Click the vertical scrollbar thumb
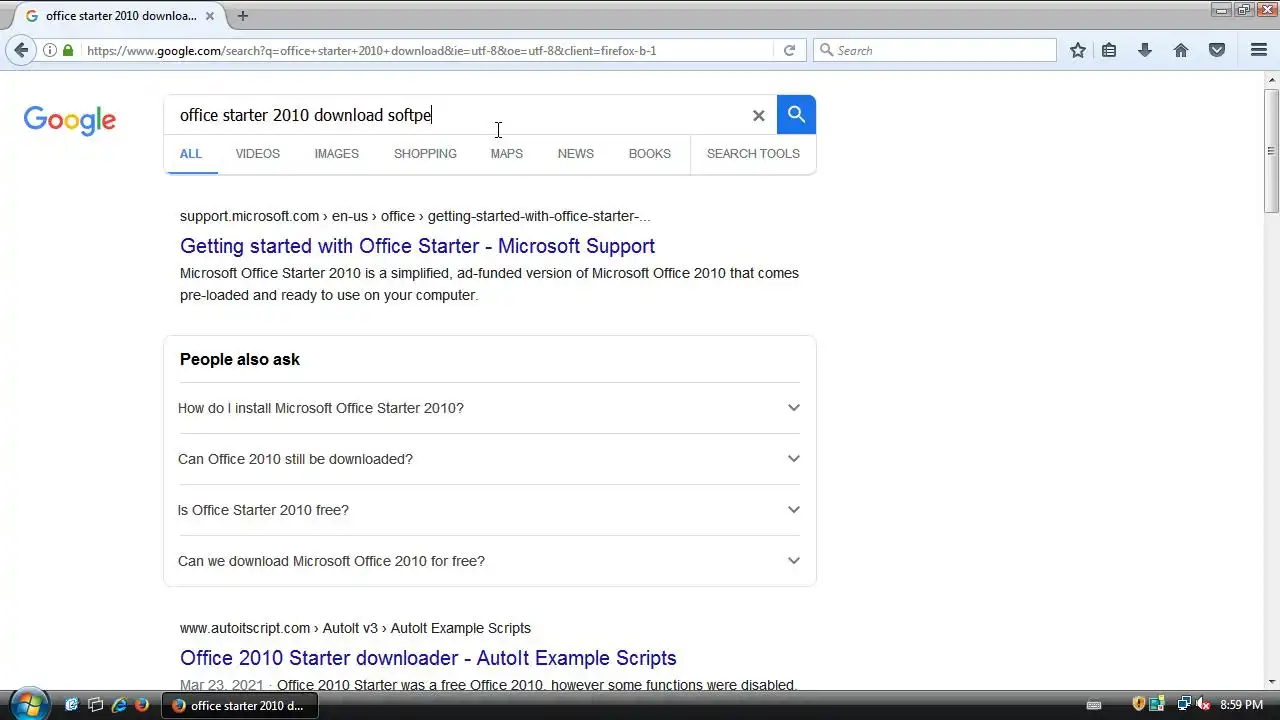1280x720 pixels. [x=1271, y=150]
